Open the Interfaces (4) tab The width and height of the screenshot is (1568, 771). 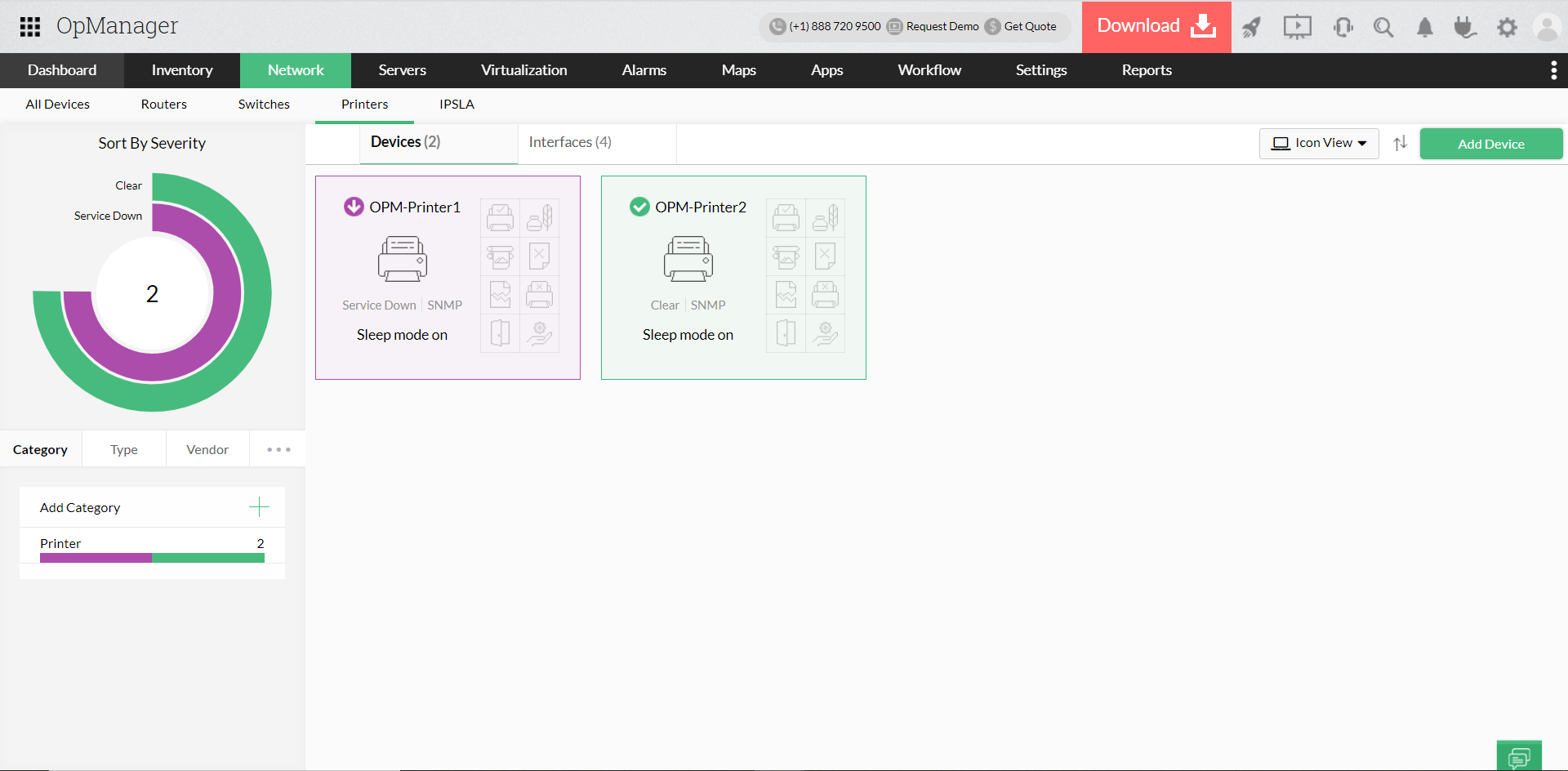[x=597, y=143]
